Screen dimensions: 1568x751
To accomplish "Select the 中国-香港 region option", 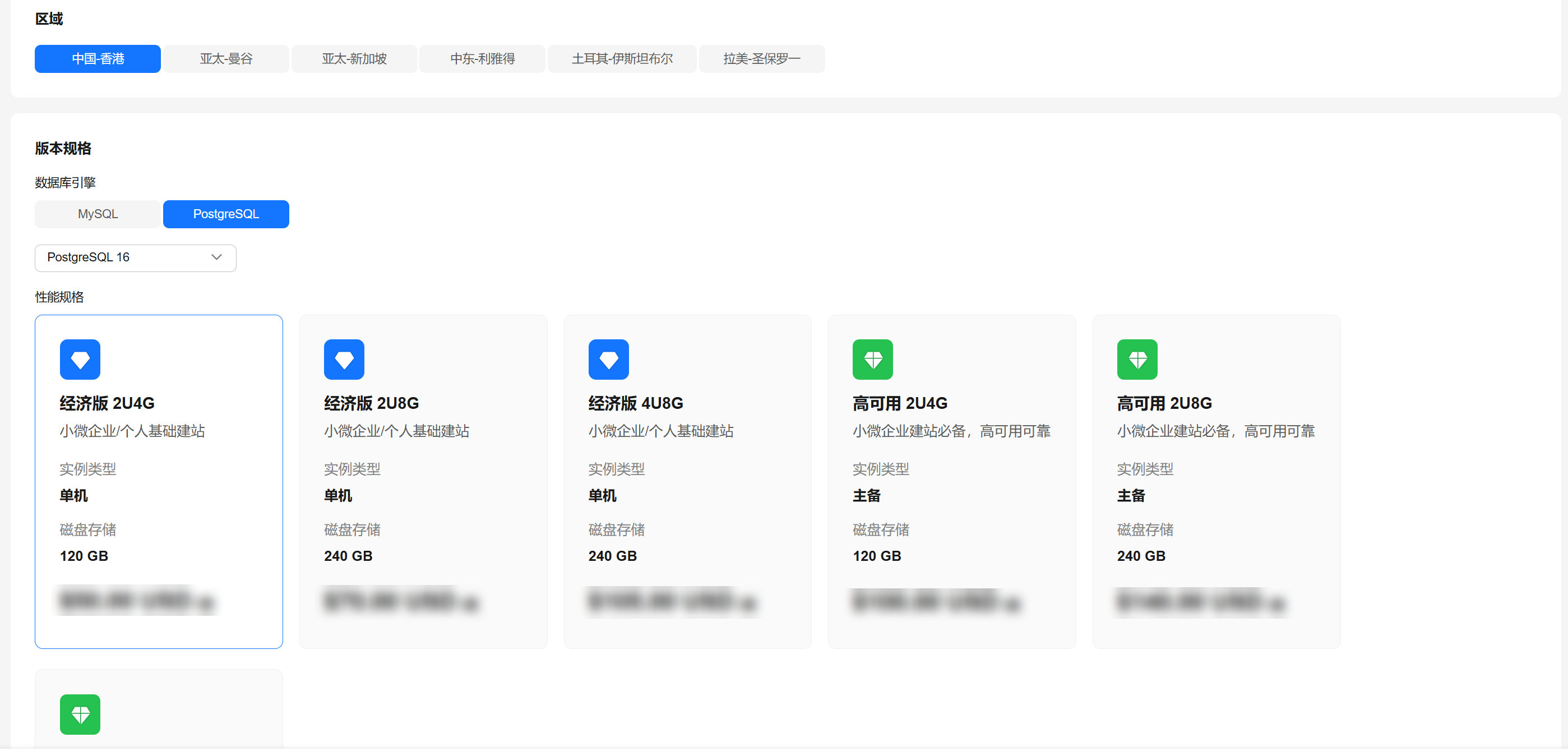I will pyautogui.click(x=98, y=58).
